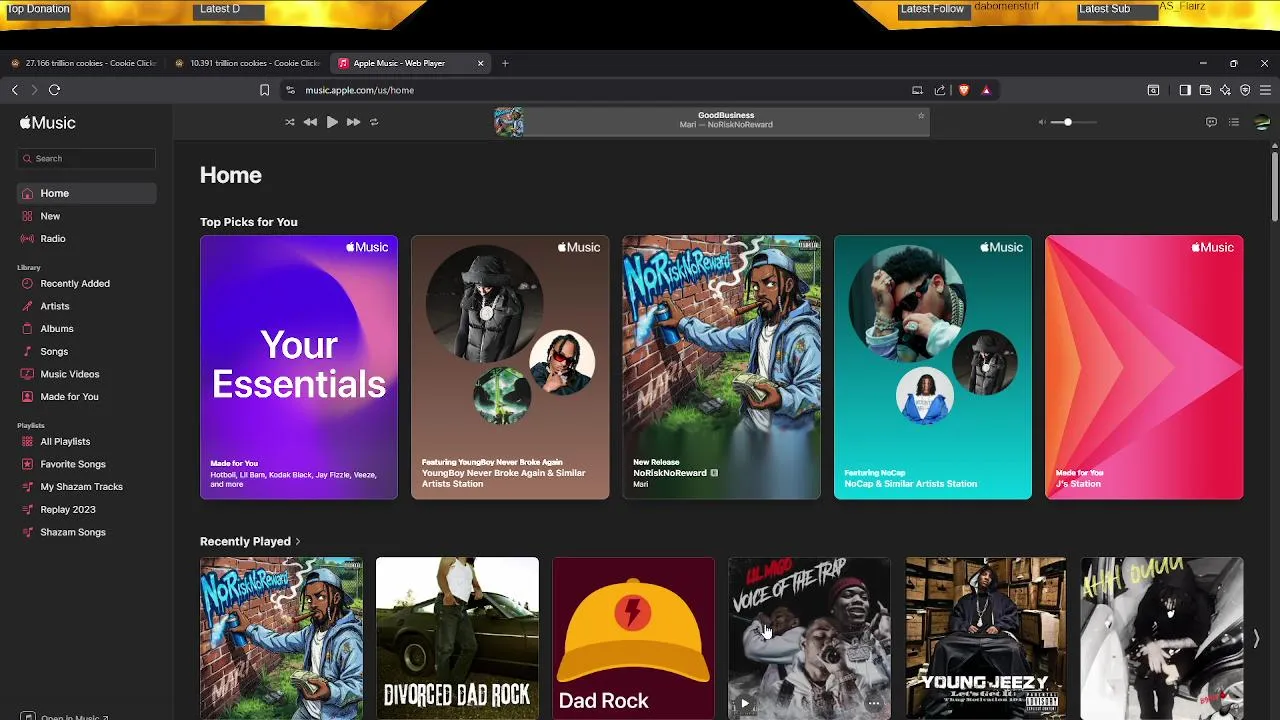
Task: Favorite the current song with the star
Action: coord(921,116)
